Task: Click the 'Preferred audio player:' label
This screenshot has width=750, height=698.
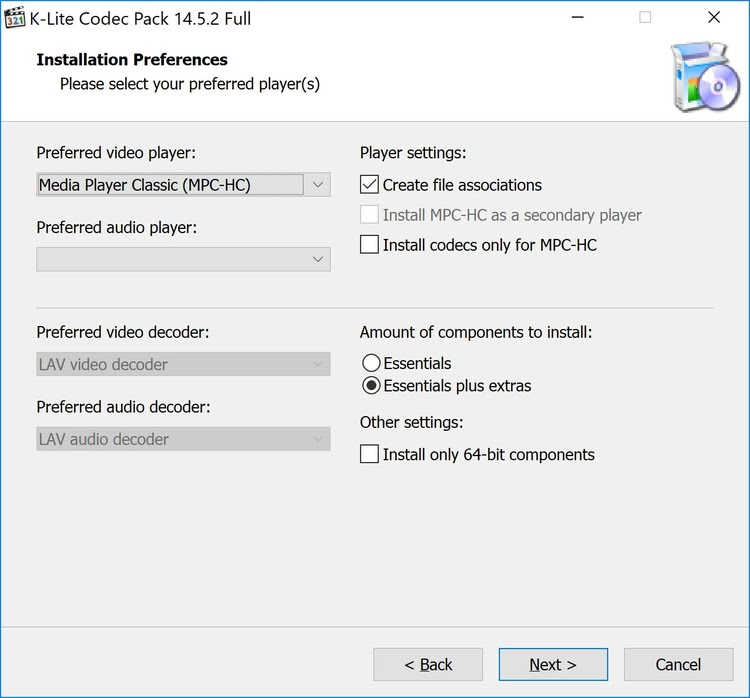Action: pos(117,227)
